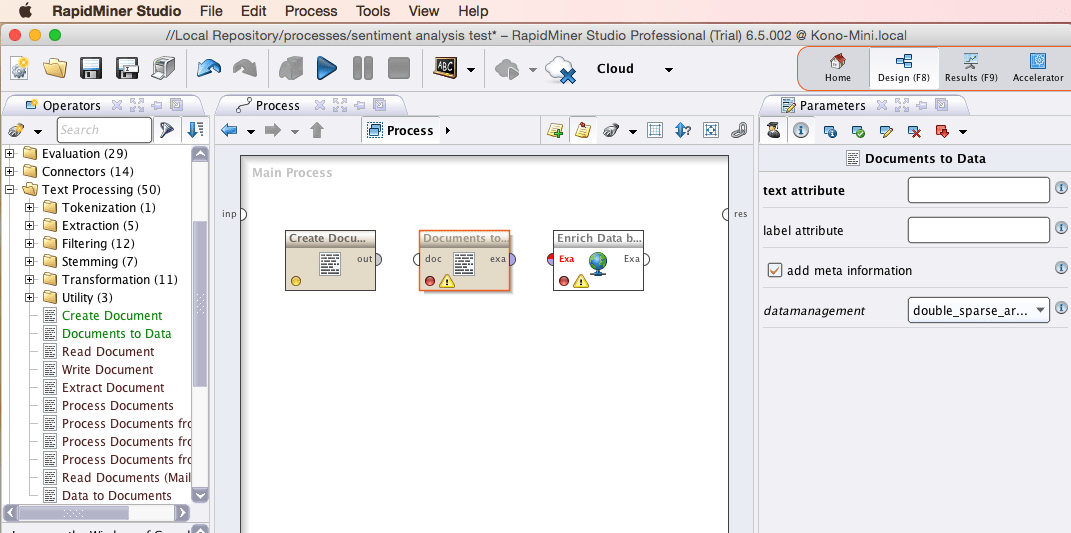Screen dimensions: 1071x533
Task: Toggle expert mode graduate icon
Action: (773, 130)
